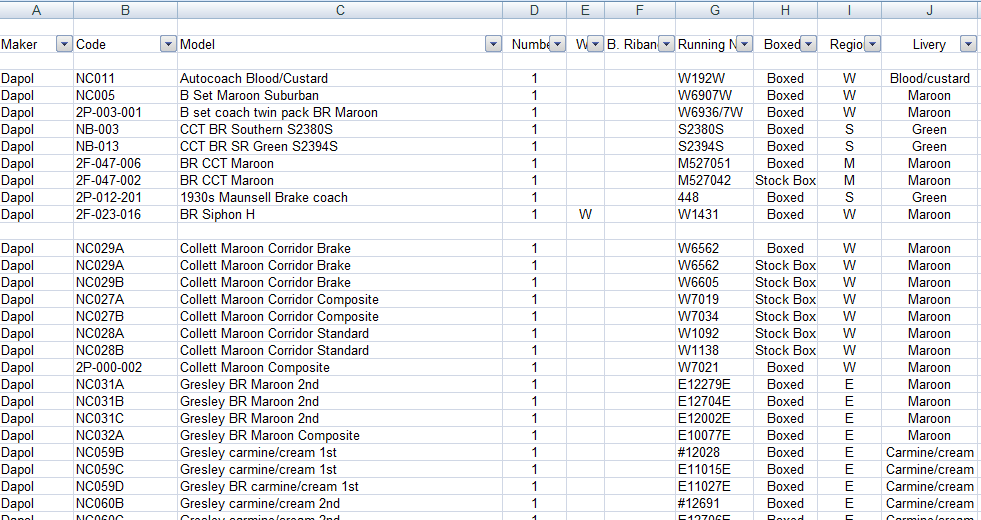Select running number cell 'W7034'
This screenshot has height=520, width=981.
(x=714, y=316)
